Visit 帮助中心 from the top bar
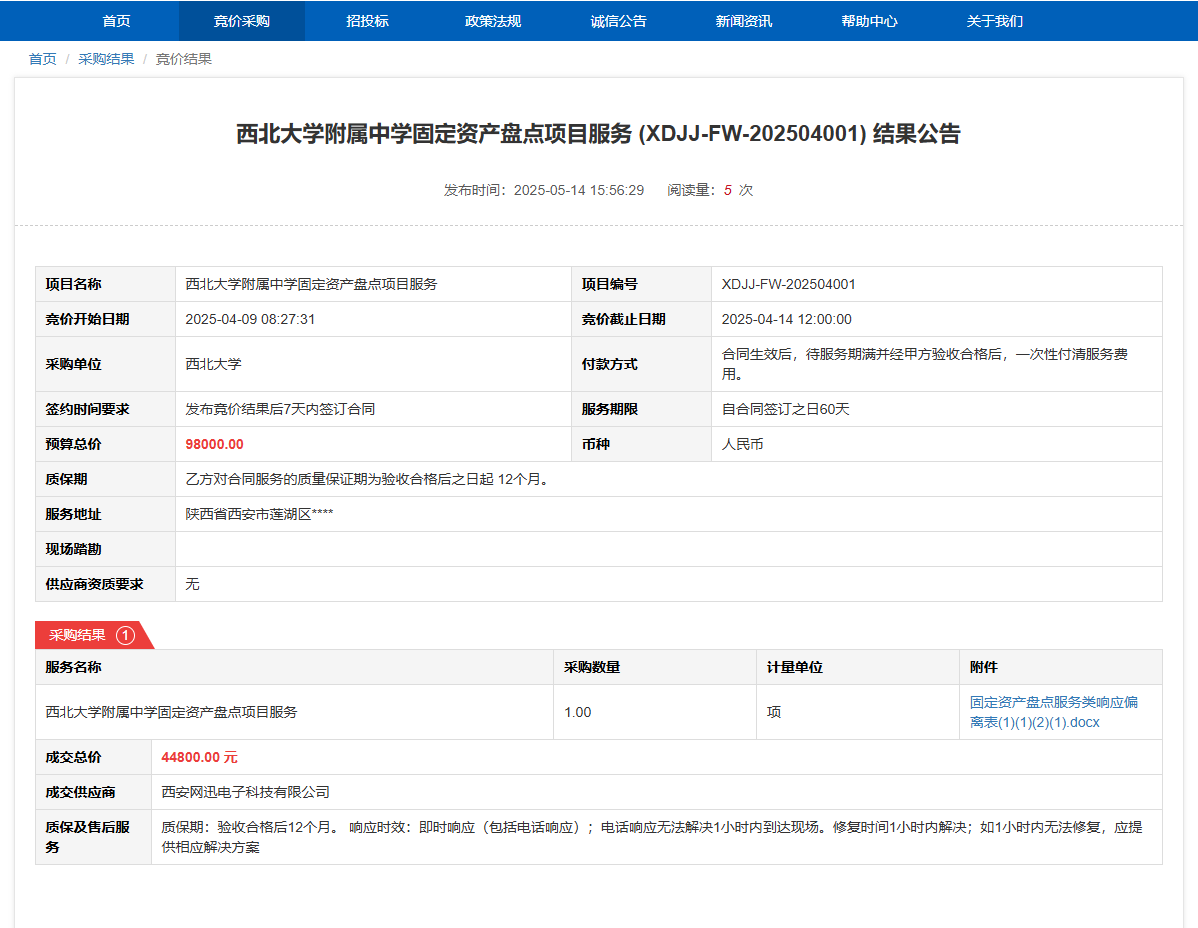Viewport: 1198px width, 928px height. (869, 21)
